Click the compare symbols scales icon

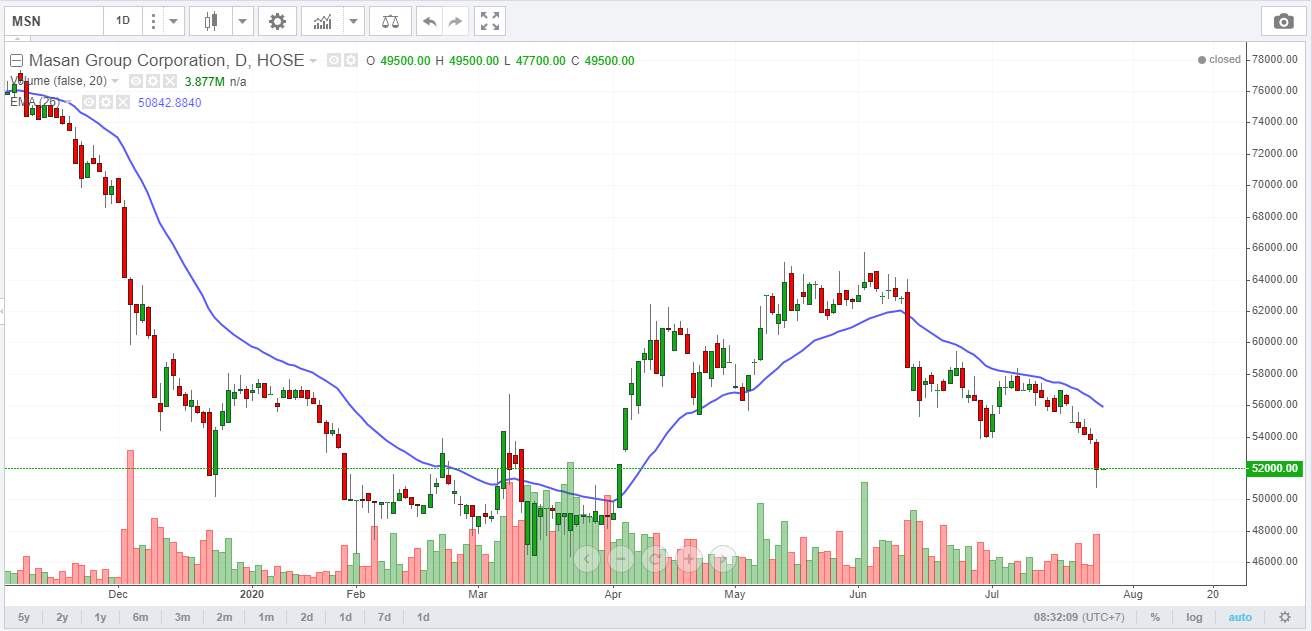pyautogui.click(x=390, y=20)
